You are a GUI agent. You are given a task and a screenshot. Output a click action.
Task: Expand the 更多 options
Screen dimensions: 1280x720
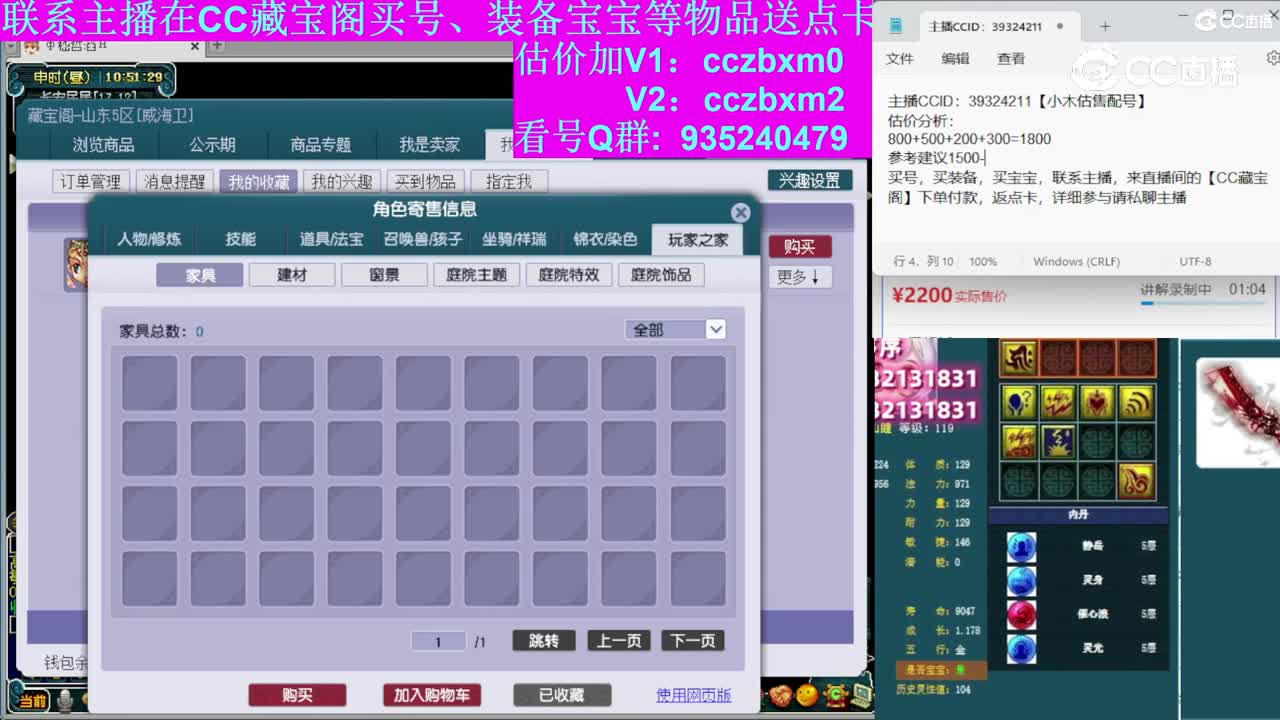800,277
